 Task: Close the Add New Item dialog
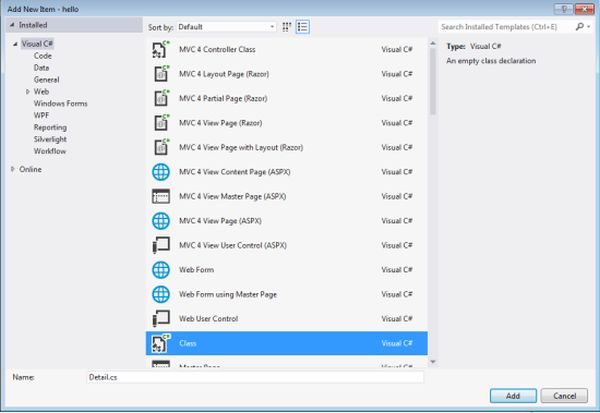coord(584,9)
